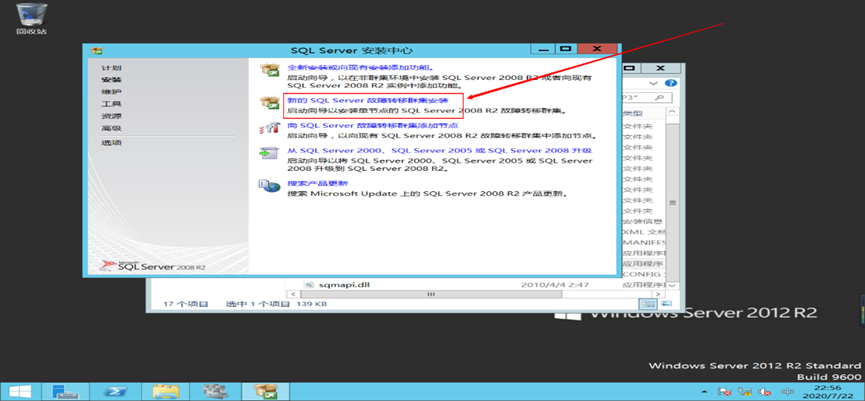
Task: Click box icon beside 新的 SQL Server 故障转移群集安装
Action: (x=270, y=103)
